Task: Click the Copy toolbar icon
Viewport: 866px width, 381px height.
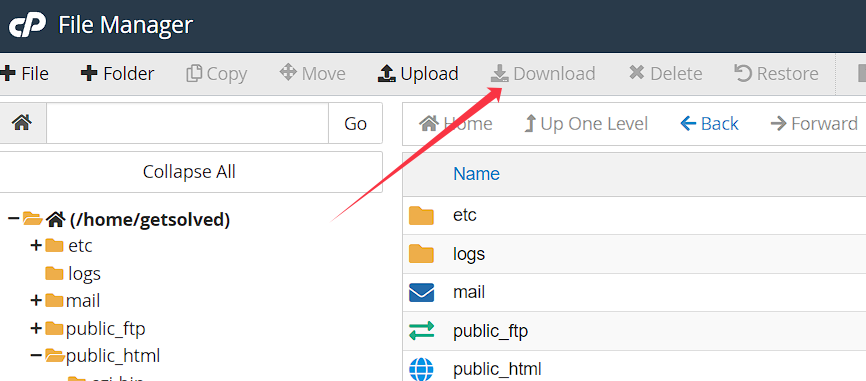Action: click(x=194, y=73)
